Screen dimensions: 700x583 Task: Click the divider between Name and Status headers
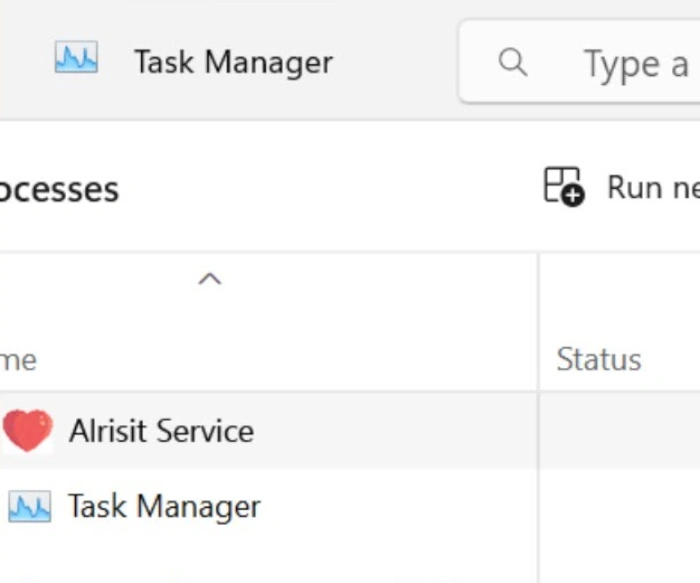click(x=539, y=322)
